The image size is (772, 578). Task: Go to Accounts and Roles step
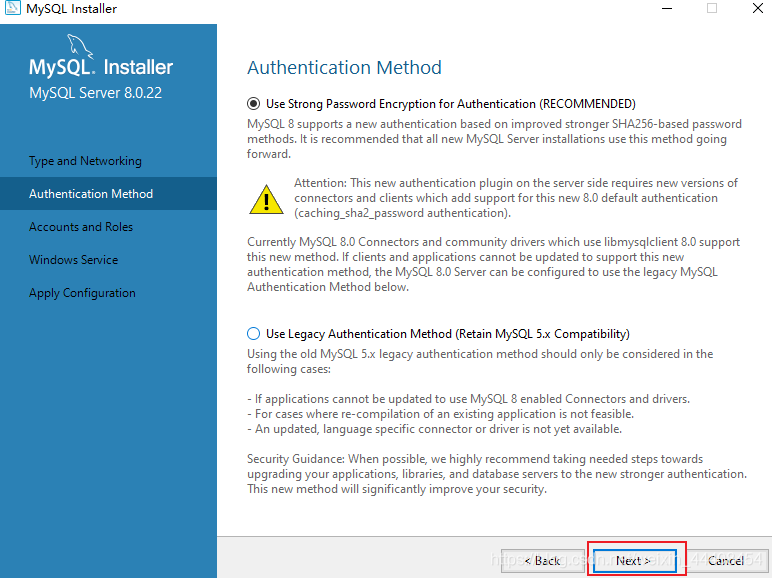pos(81,226)
